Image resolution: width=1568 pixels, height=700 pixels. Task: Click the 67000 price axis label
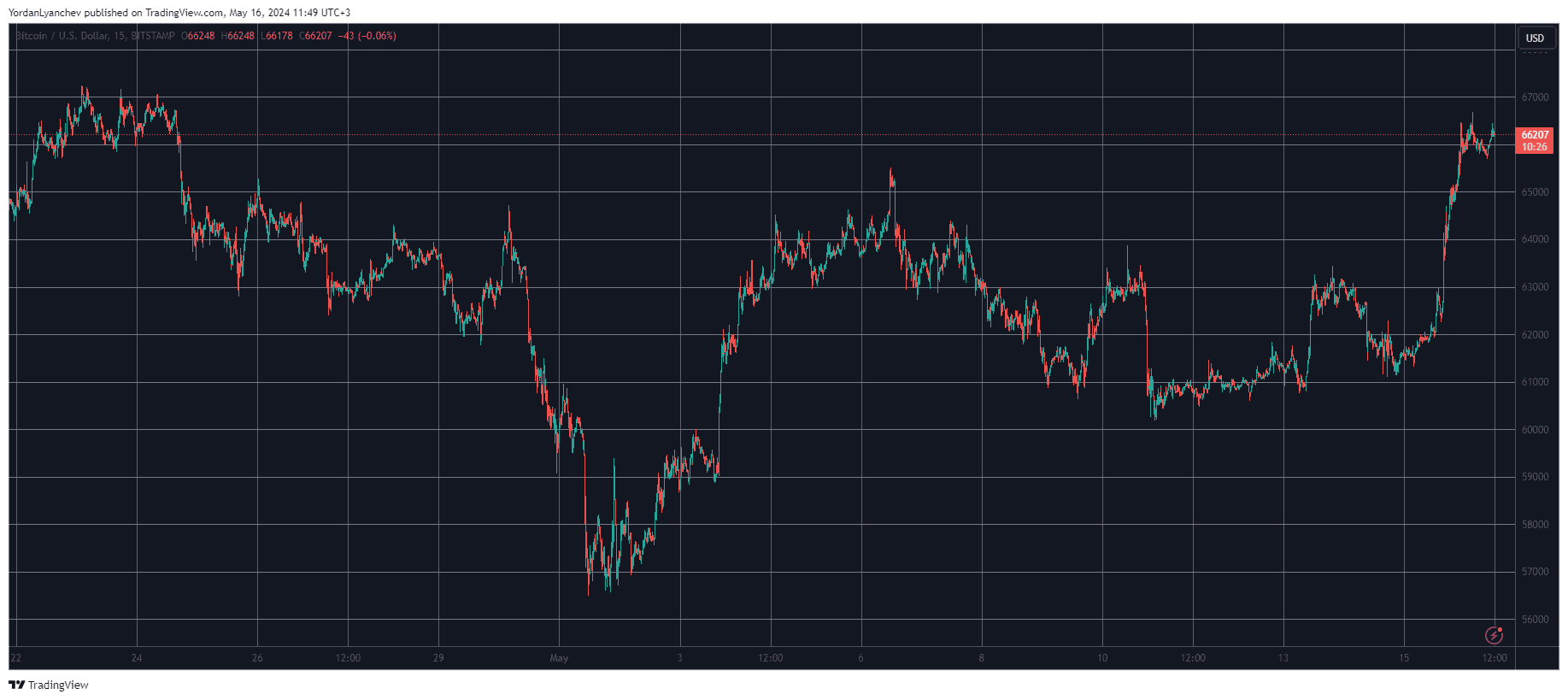pyautogui.click(x=1535, y=97)
